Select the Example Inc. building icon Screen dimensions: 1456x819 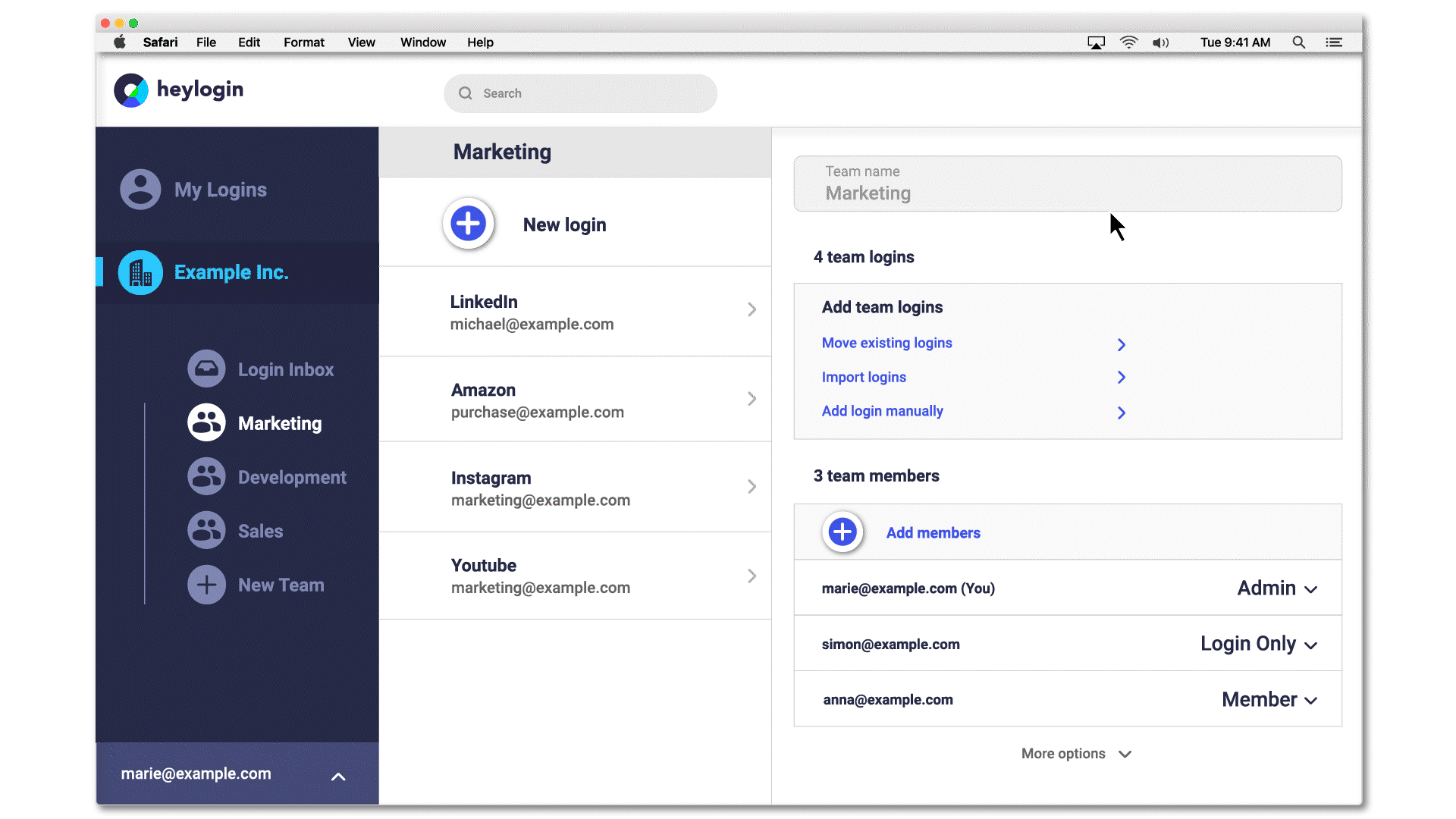[140, 272]
